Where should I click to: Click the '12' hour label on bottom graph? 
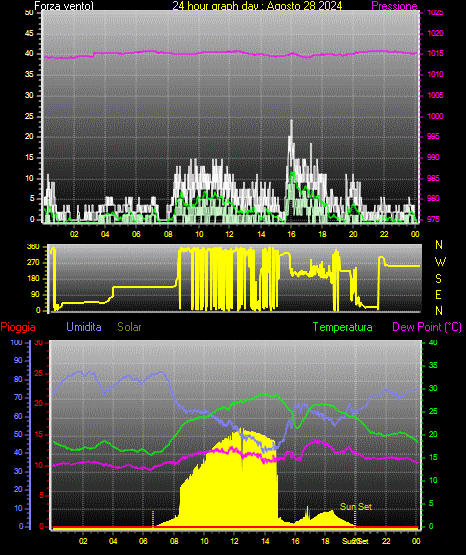pos(234,541)
